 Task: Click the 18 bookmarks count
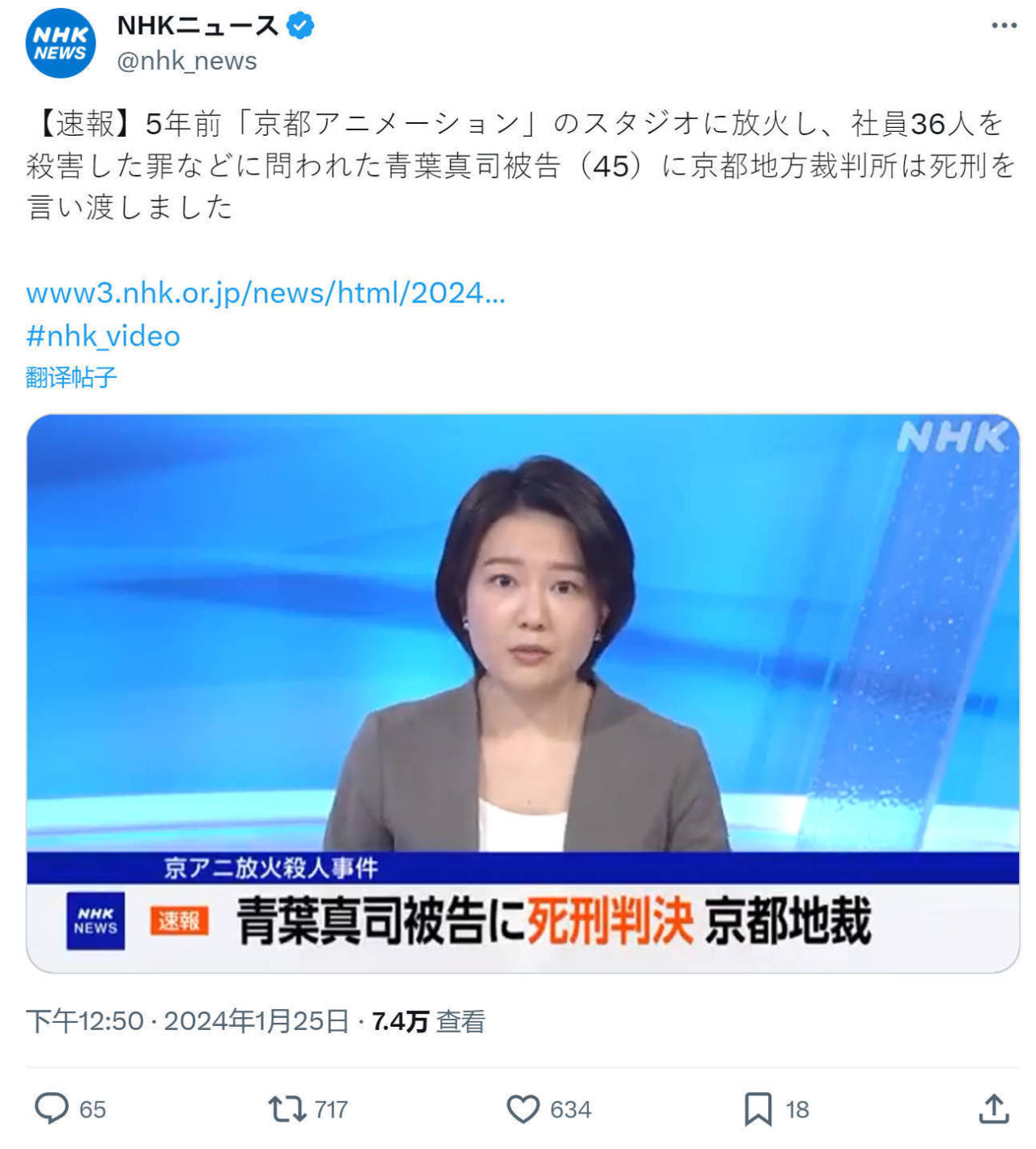coord(797,1109)
